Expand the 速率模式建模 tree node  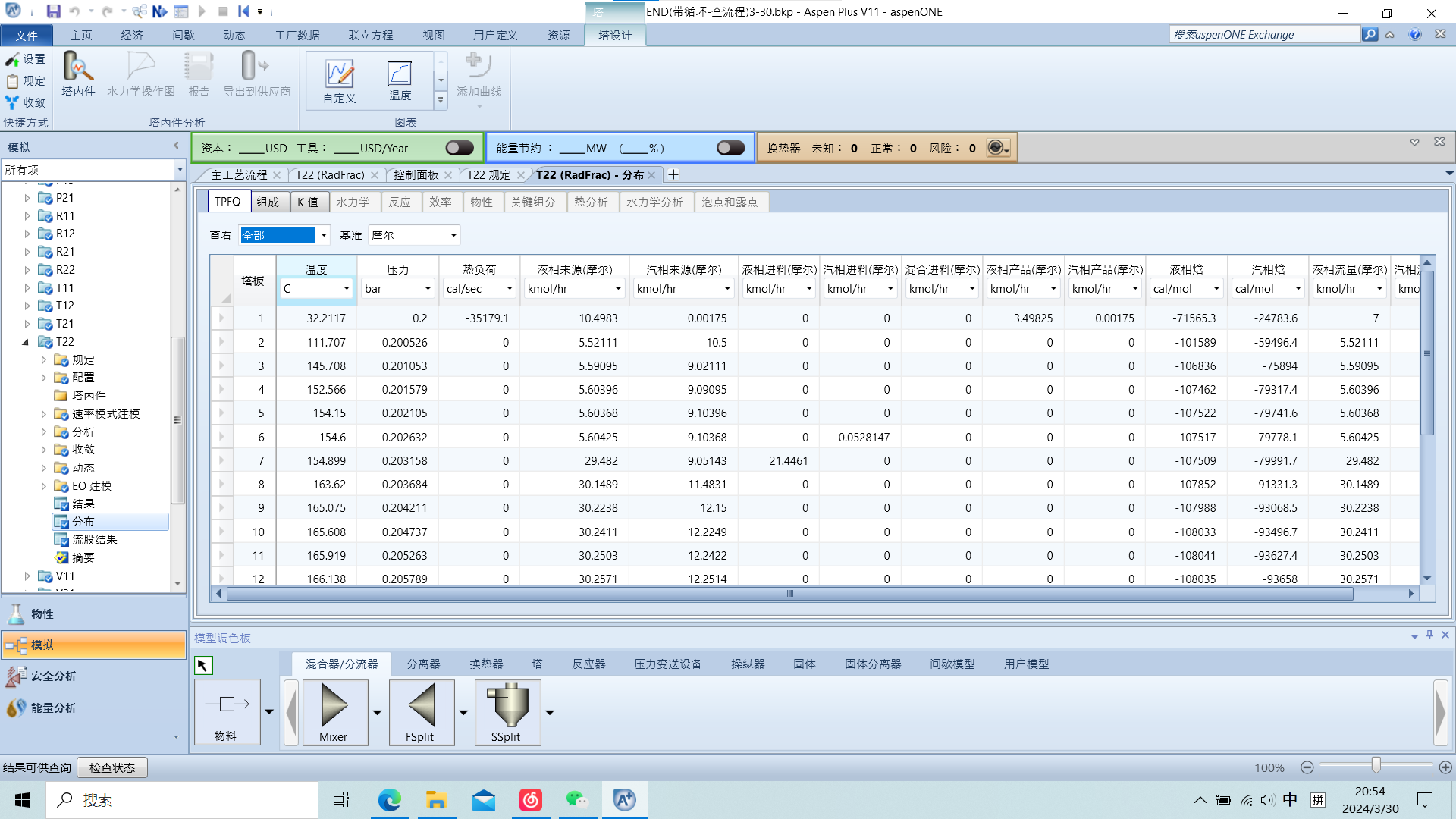point(43,414)
